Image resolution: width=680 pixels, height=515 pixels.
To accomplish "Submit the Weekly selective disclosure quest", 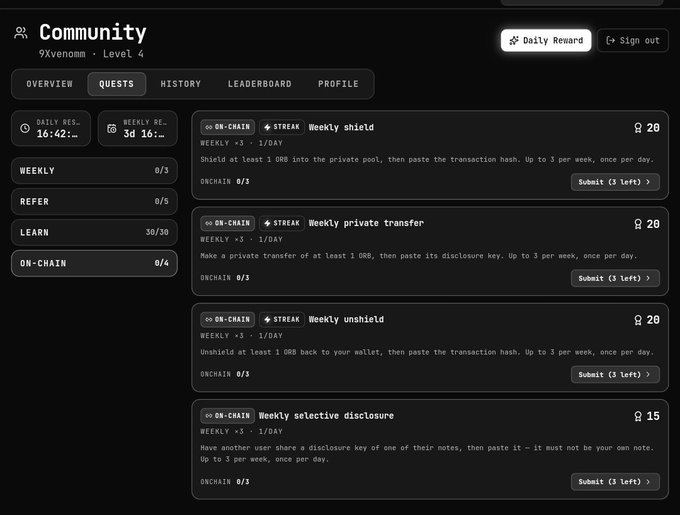I will [x=615, y=482].
